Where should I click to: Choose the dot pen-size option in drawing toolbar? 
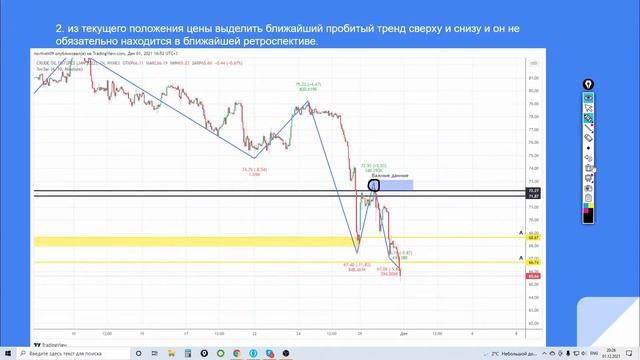point(588,148)
